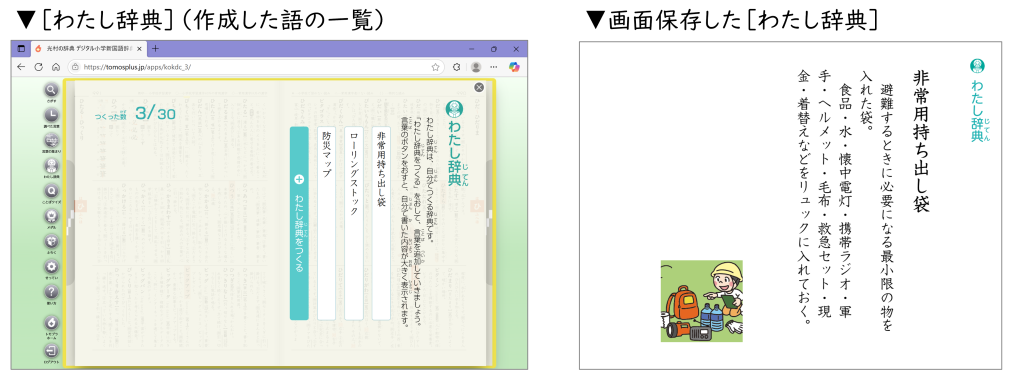
Task: Add the page to favorites via the star icon
Action: click(435, 67)
